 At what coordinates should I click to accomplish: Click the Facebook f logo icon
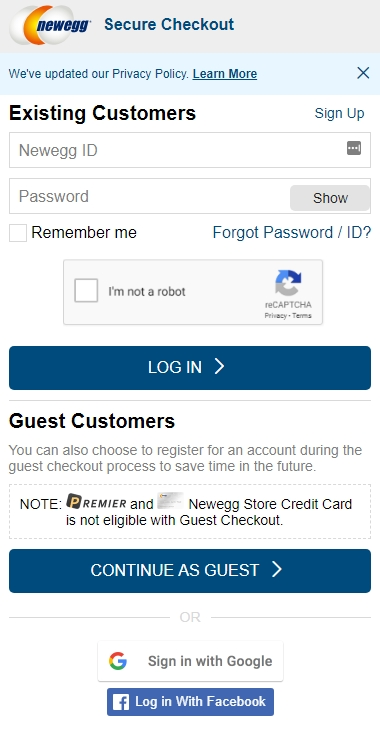pos(121,702)
